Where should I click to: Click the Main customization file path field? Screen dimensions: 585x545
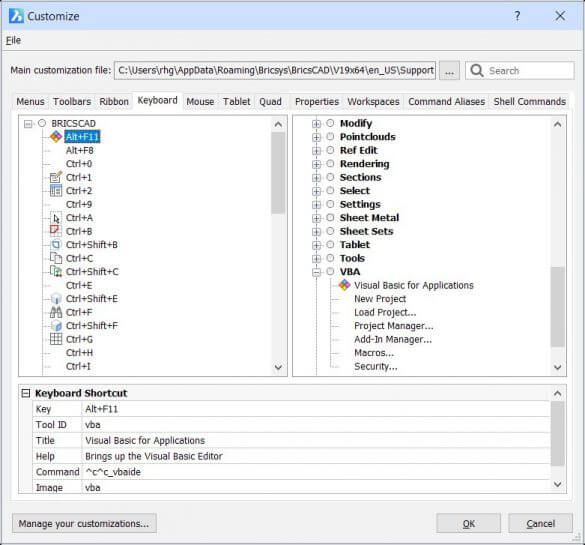pyautogui.click(x=275, y=71)
